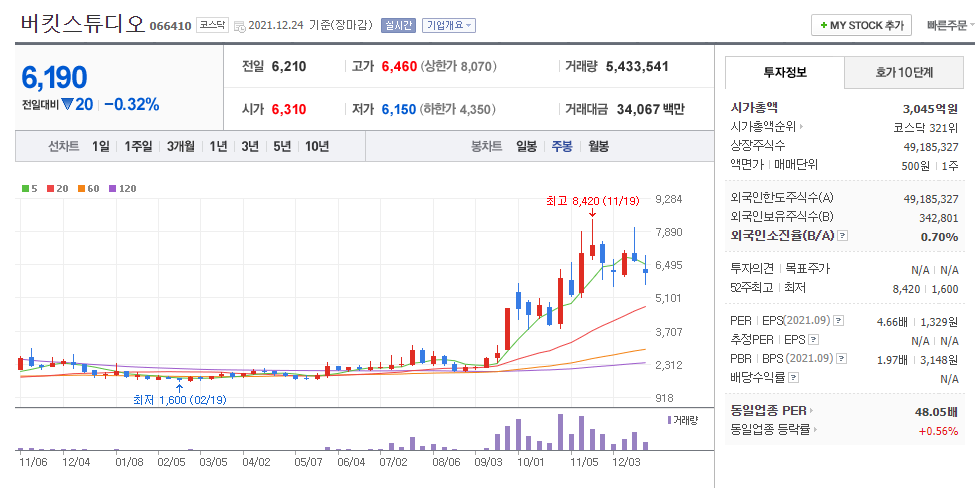Click the stock code 066410
This screenshot has width=980, height=488.
coord(171,26)
